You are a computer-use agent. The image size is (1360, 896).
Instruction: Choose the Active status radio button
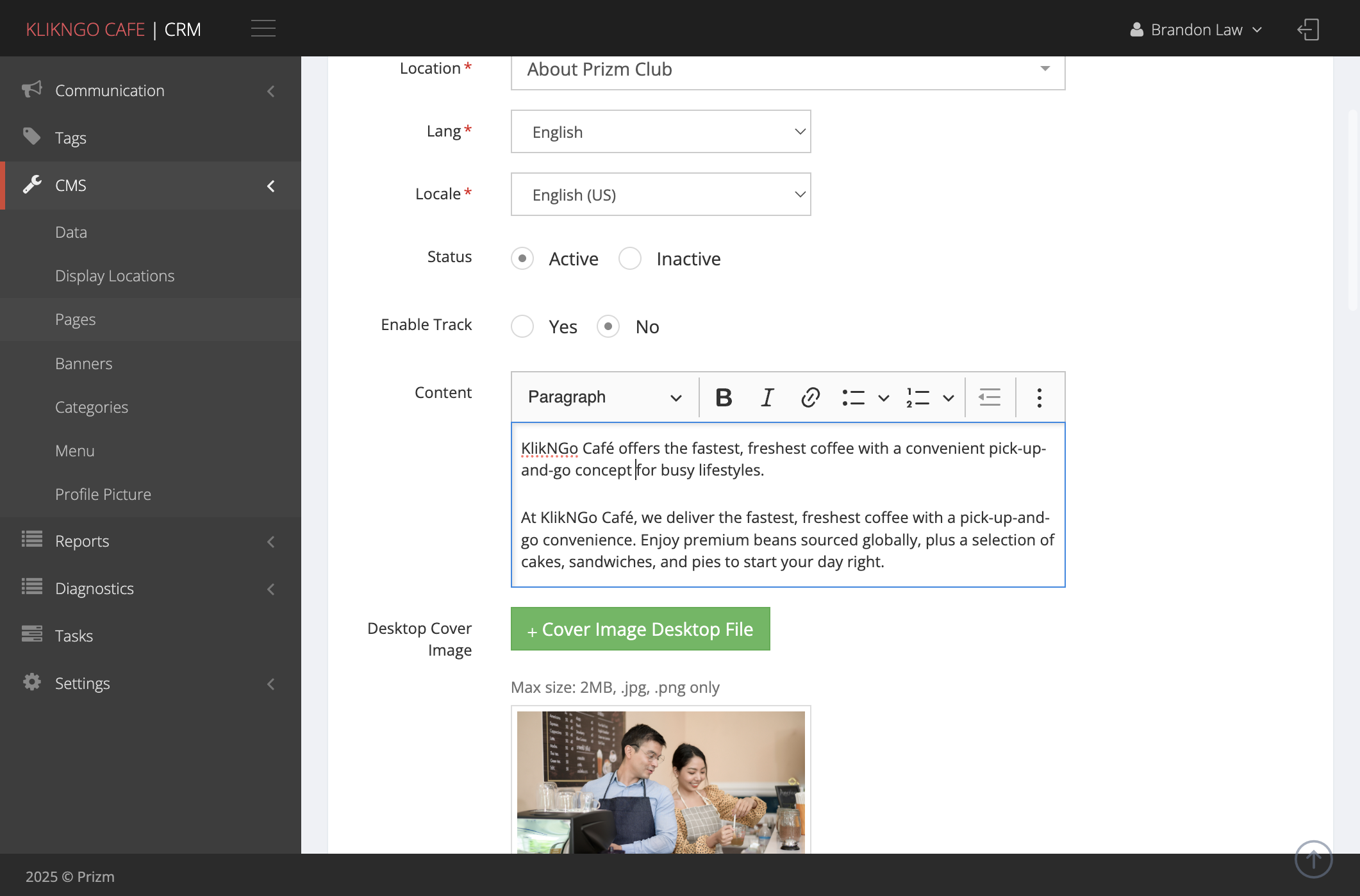[x=522, y=258]
